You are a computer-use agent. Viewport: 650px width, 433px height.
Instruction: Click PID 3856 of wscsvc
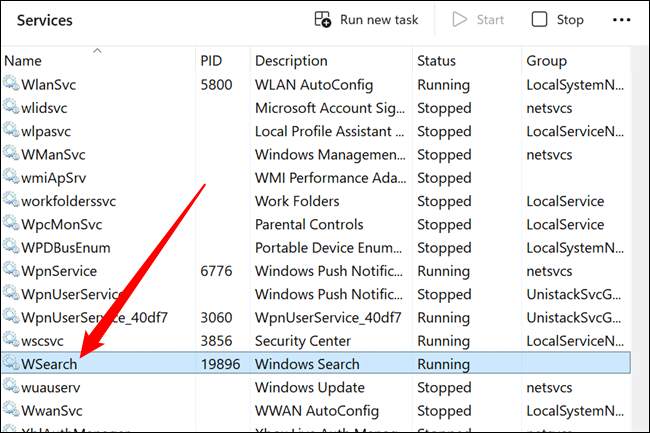(x=216, y=341)
